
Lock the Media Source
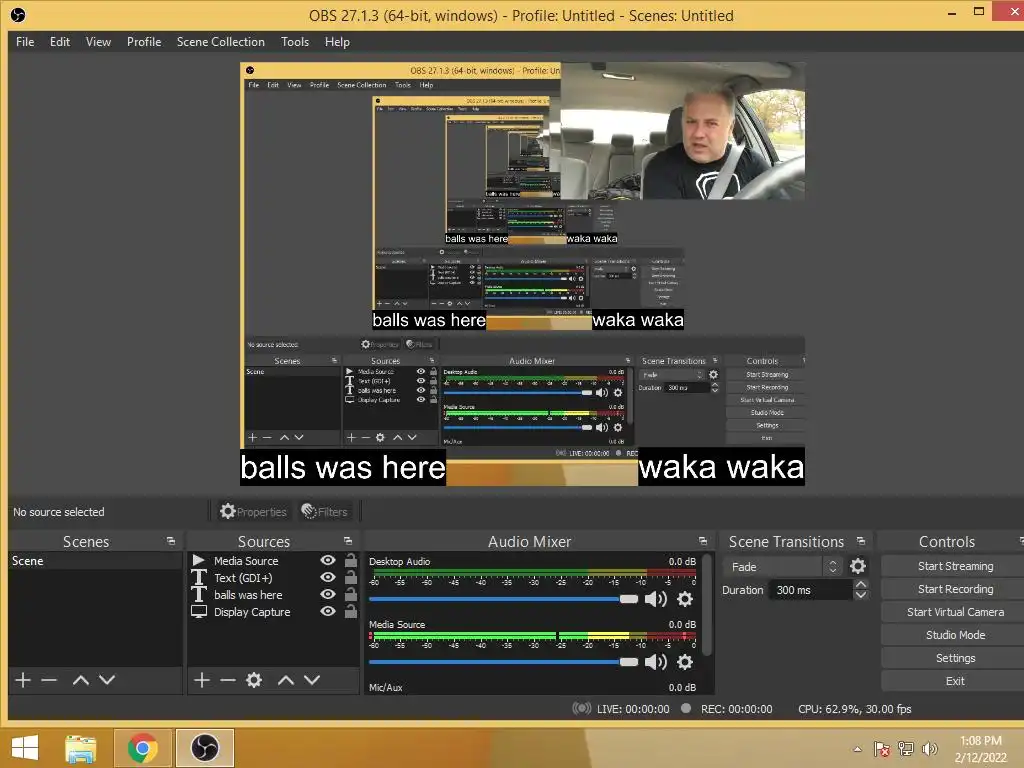tap(351, 560)
